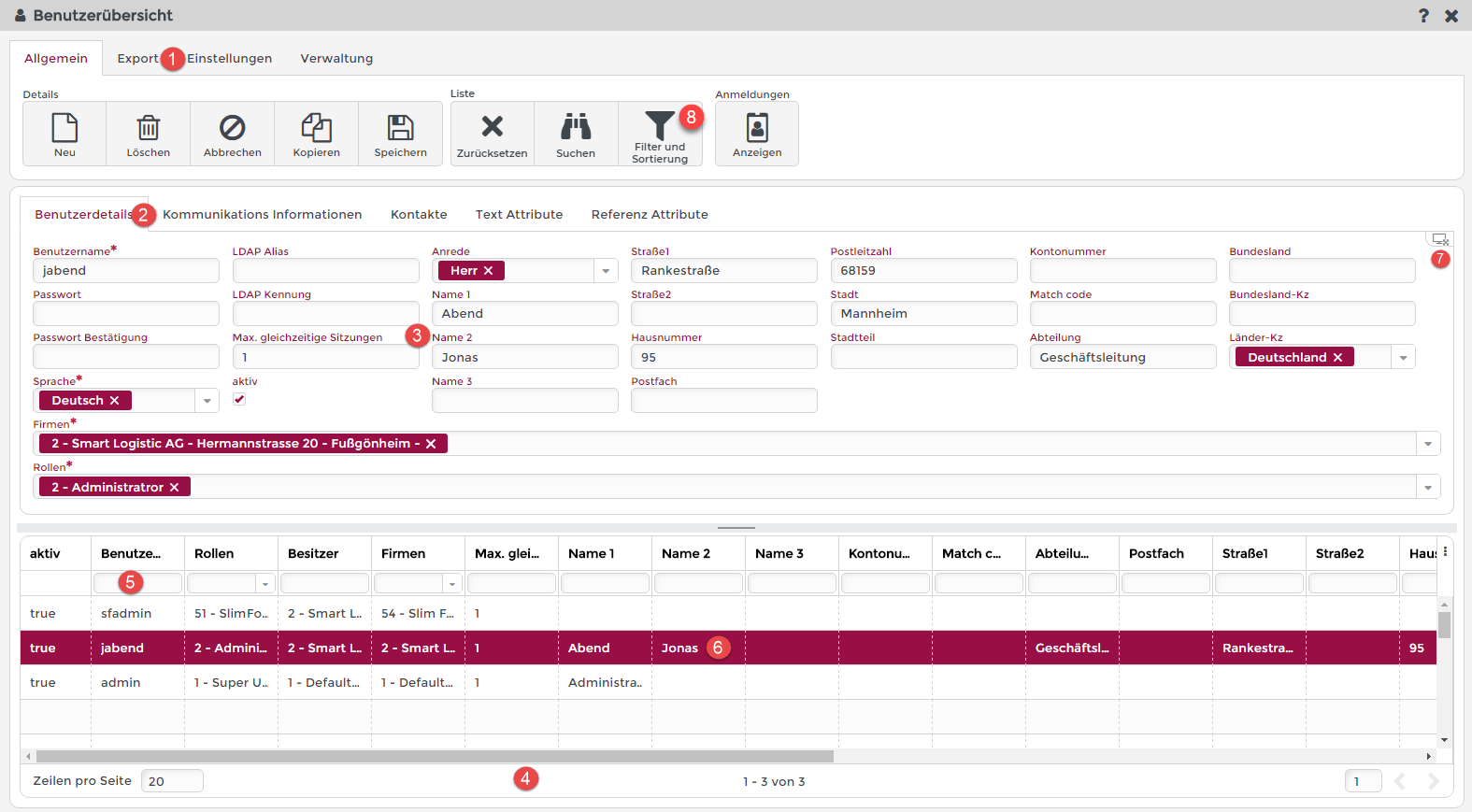Switch to the Verwaltung tab

click(336, 58)
